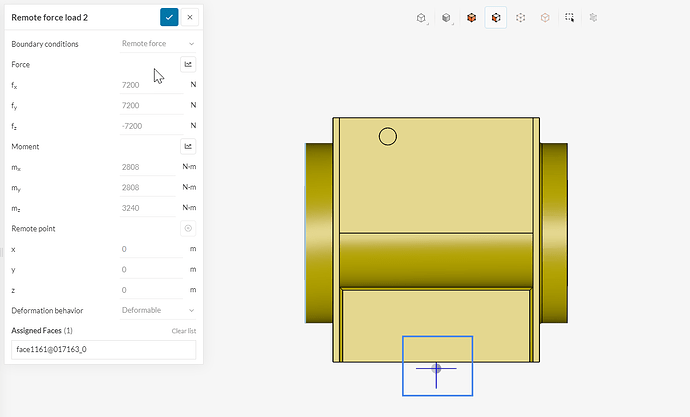The height and width of the screenshot is (417, 690).
Task: Confirm the load with the blue checkmark button
Action: pos(169,17)
